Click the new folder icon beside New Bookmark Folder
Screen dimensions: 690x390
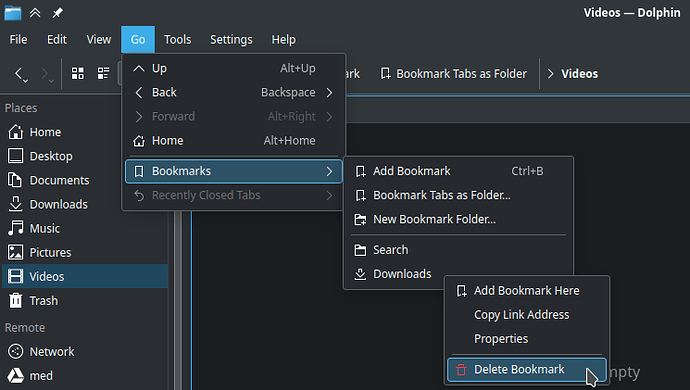pos(360,219)
